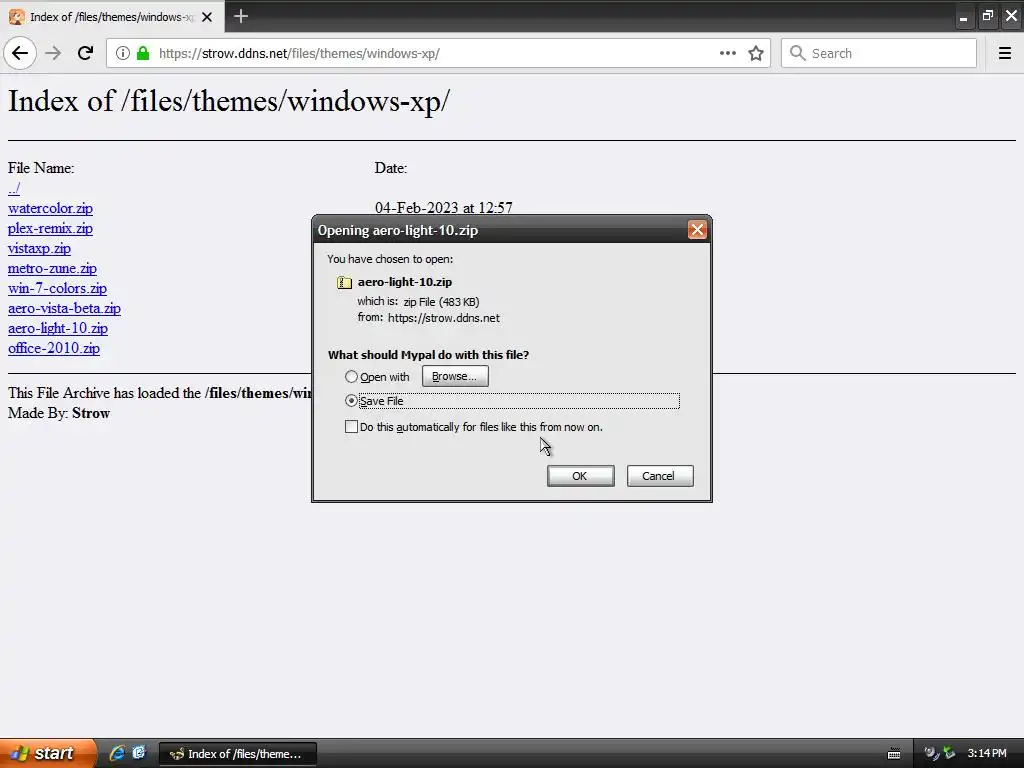Open the parent directory ../ link
The height and width of the screenshot is (768, 1024).
[14, 189]
